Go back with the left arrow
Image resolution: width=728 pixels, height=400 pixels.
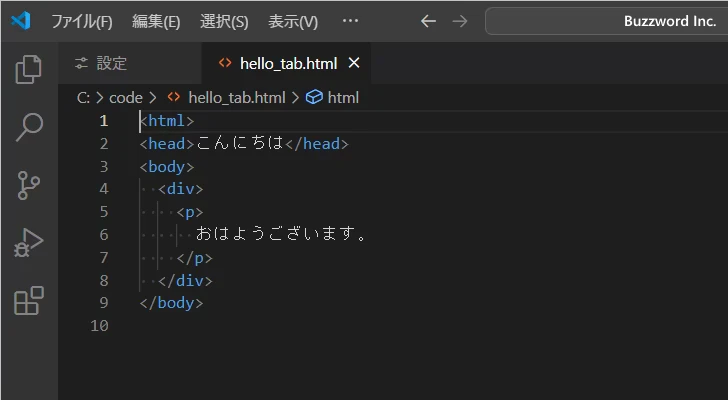click(428, 21)
